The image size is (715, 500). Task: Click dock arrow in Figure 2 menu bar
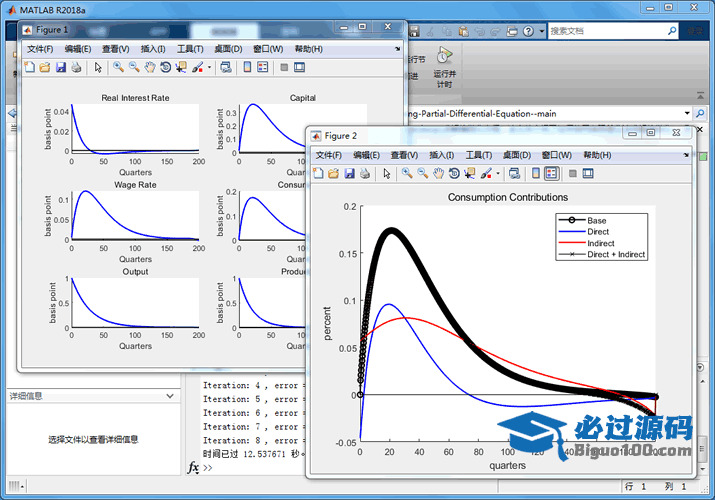pyautogui.click(x=686, y=155)
